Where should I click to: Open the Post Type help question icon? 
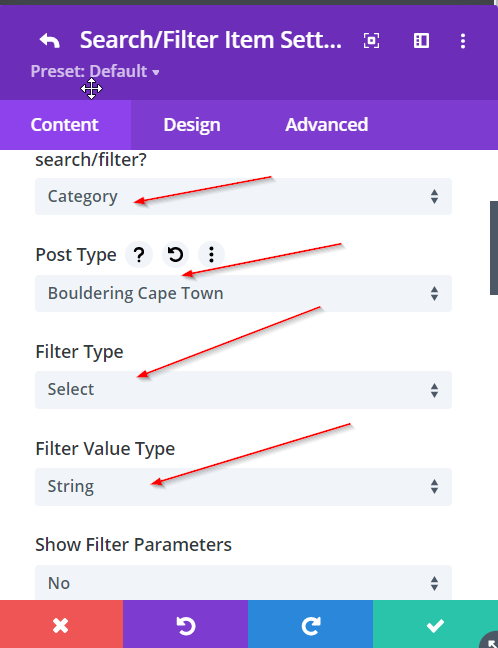coord(139,254)
